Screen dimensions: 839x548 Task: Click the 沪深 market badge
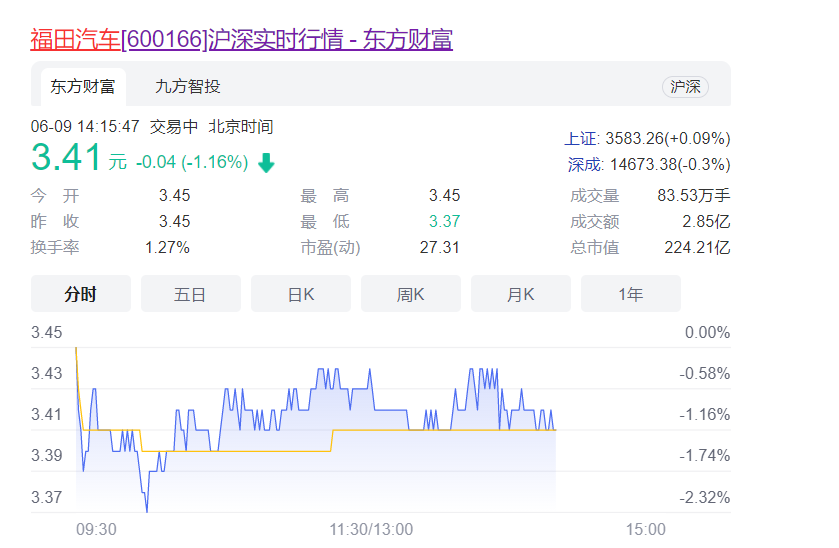685,87
